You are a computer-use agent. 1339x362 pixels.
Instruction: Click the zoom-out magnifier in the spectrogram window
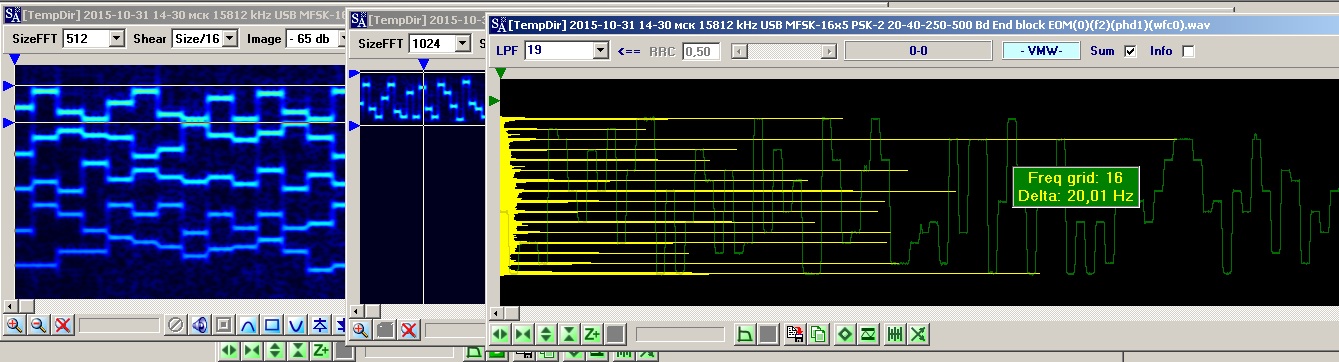(38, 325)
